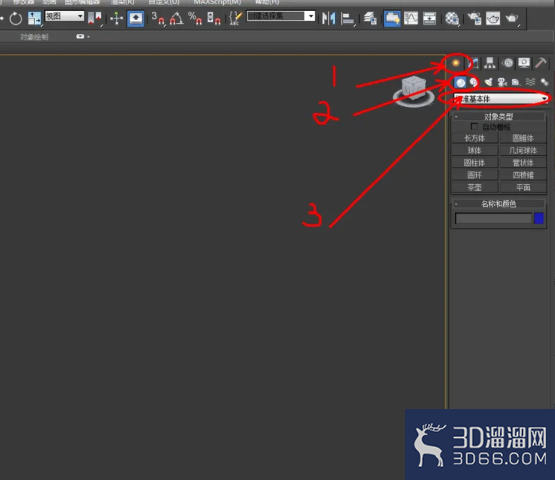Screen dimensions: 555x480
Task: Open the Curve Editor icon
Action: click(411, 18)
